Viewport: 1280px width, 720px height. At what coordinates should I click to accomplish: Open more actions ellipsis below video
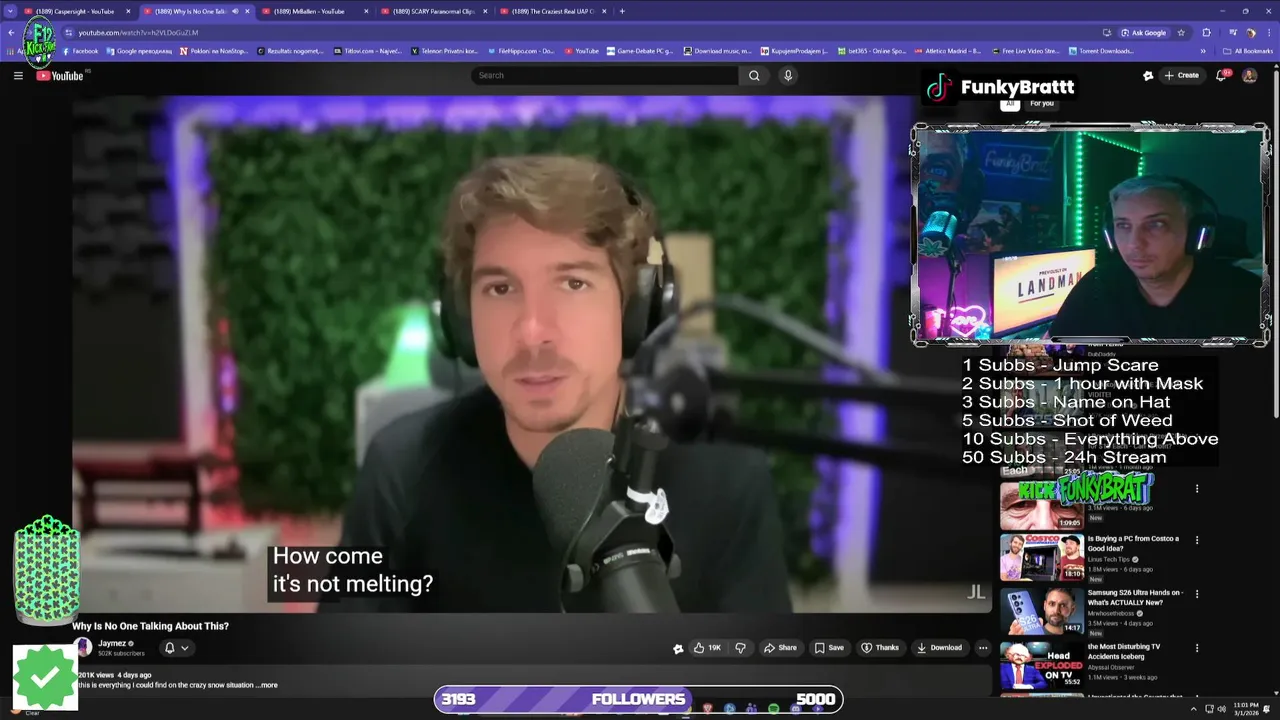click(x=983, y=648)
